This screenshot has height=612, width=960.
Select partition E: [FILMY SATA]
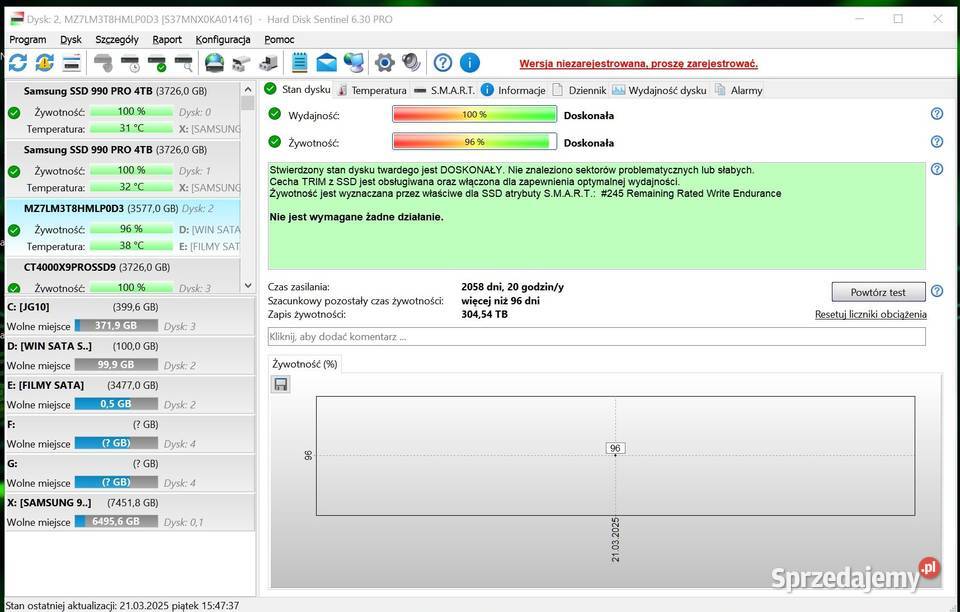130,395
